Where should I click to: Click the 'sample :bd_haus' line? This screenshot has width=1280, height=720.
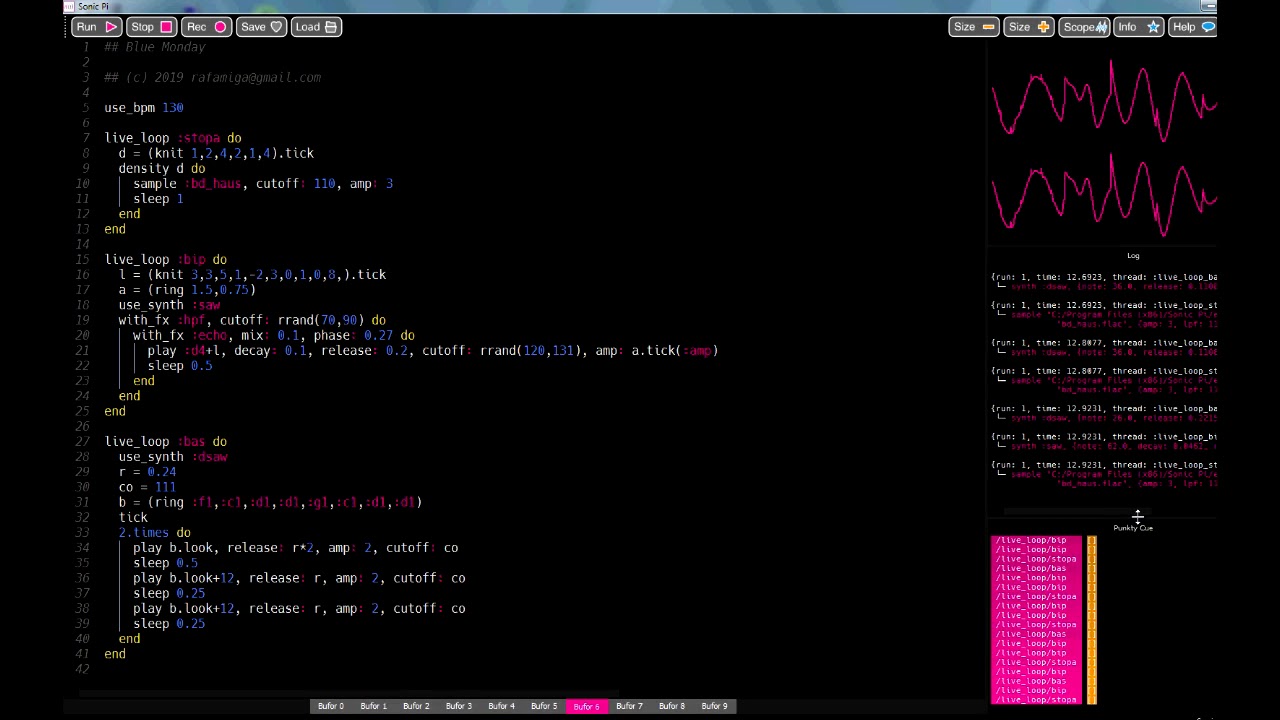pos(263,184)
